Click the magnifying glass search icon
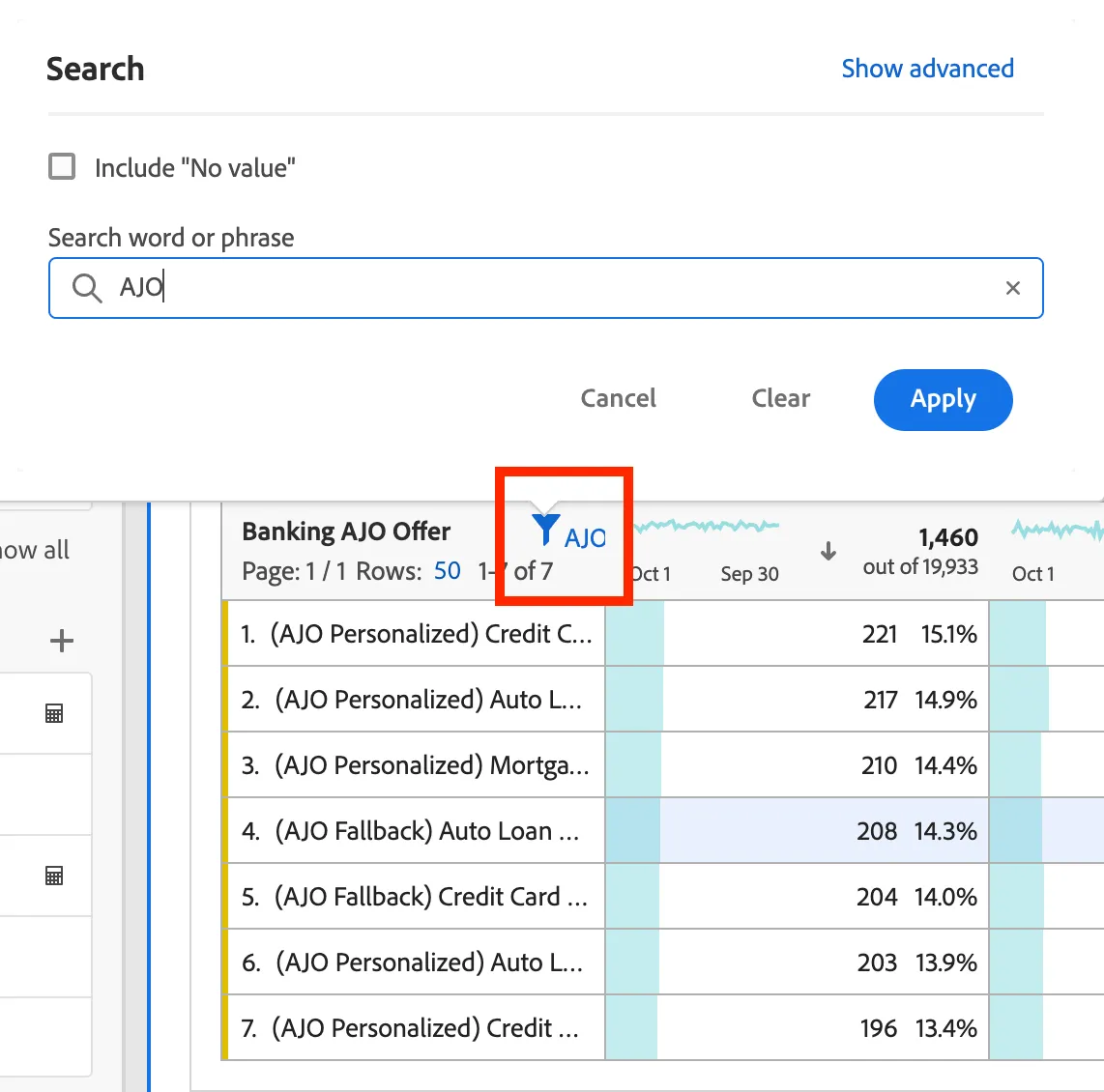 [x=87, y=288]
